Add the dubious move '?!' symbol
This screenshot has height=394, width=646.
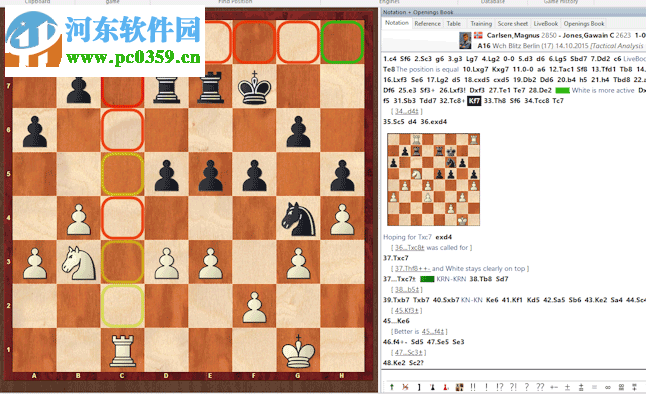pos(513,387)
